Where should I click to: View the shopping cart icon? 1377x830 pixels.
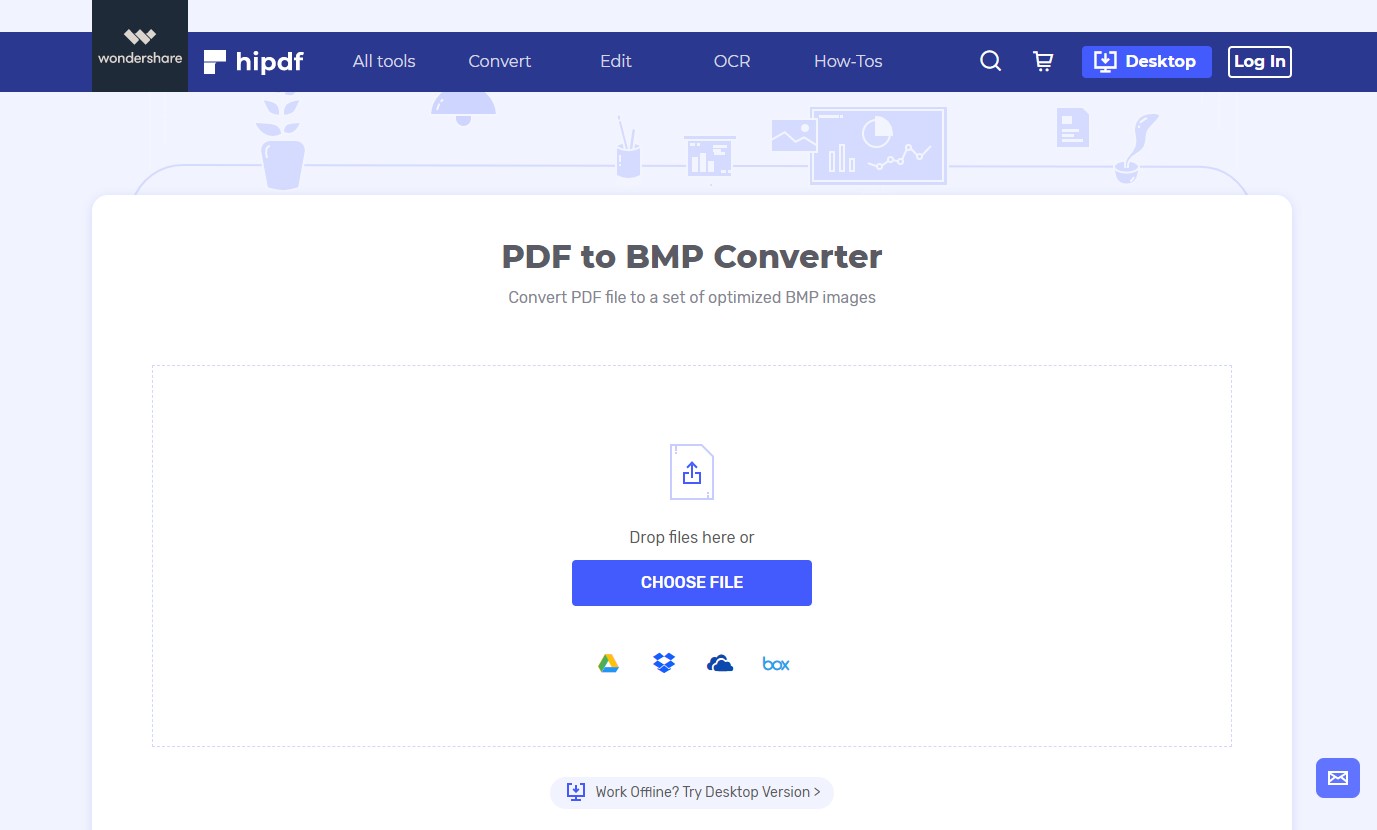1043,62
